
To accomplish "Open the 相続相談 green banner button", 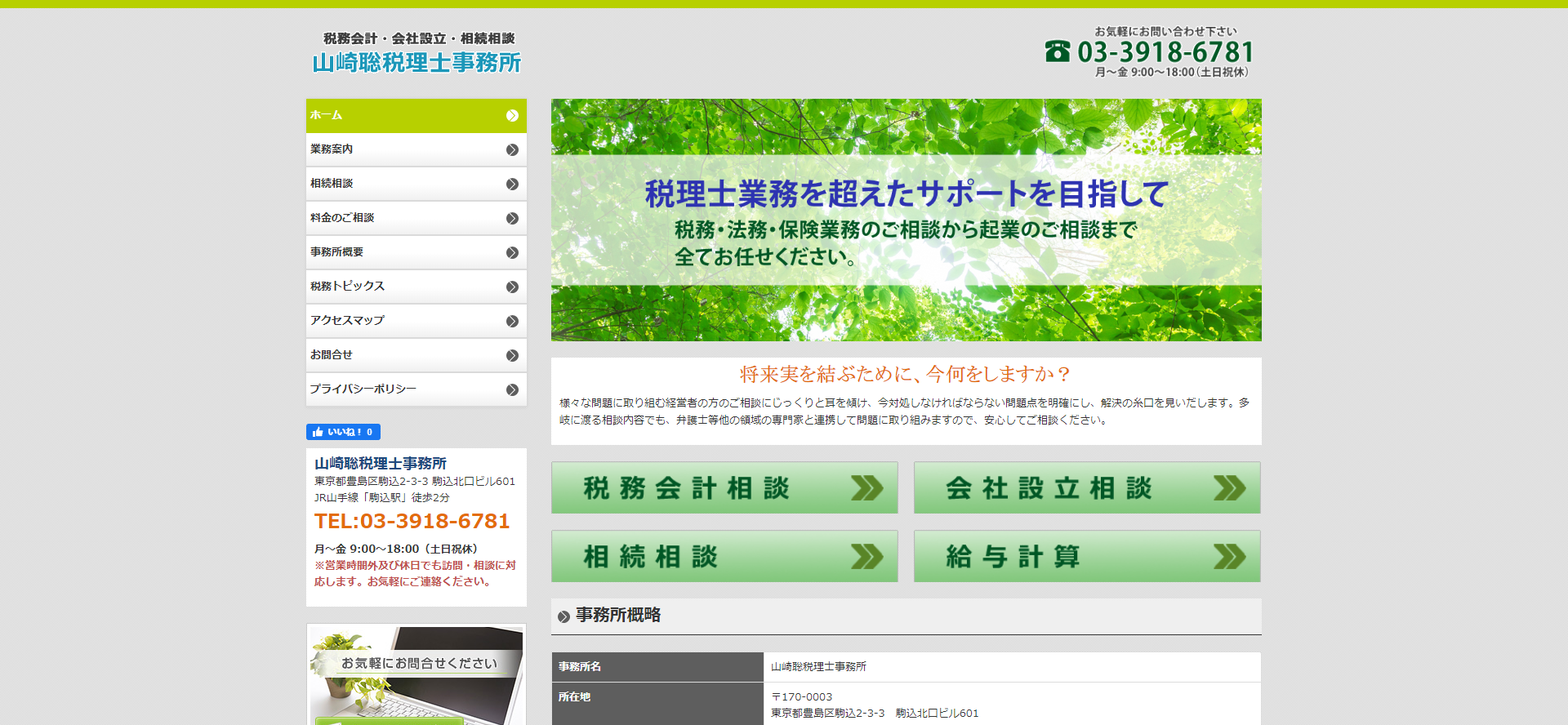I will [724, 556].
